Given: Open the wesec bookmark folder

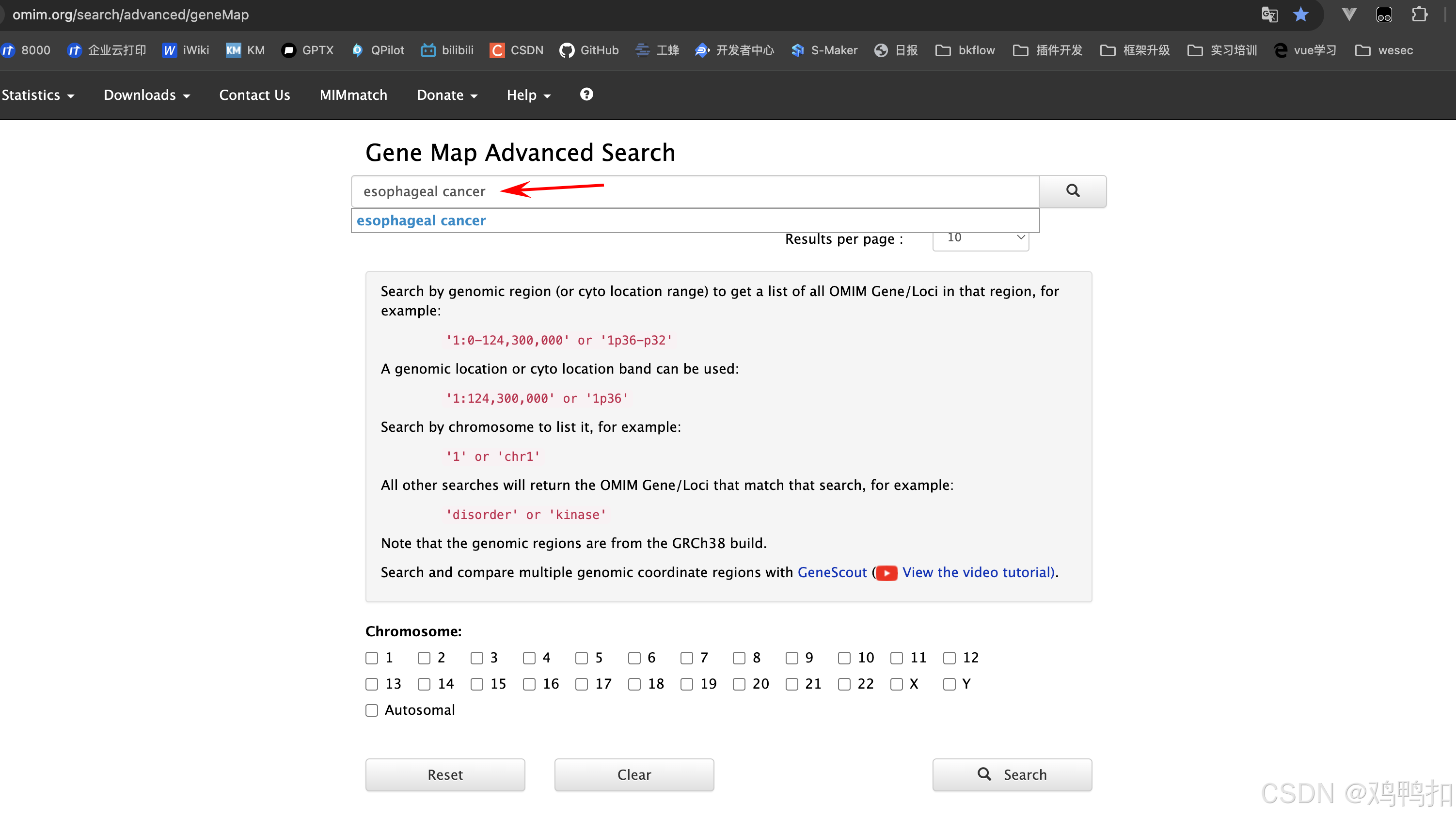Looking at the screenshot, I should point(1384,50).
